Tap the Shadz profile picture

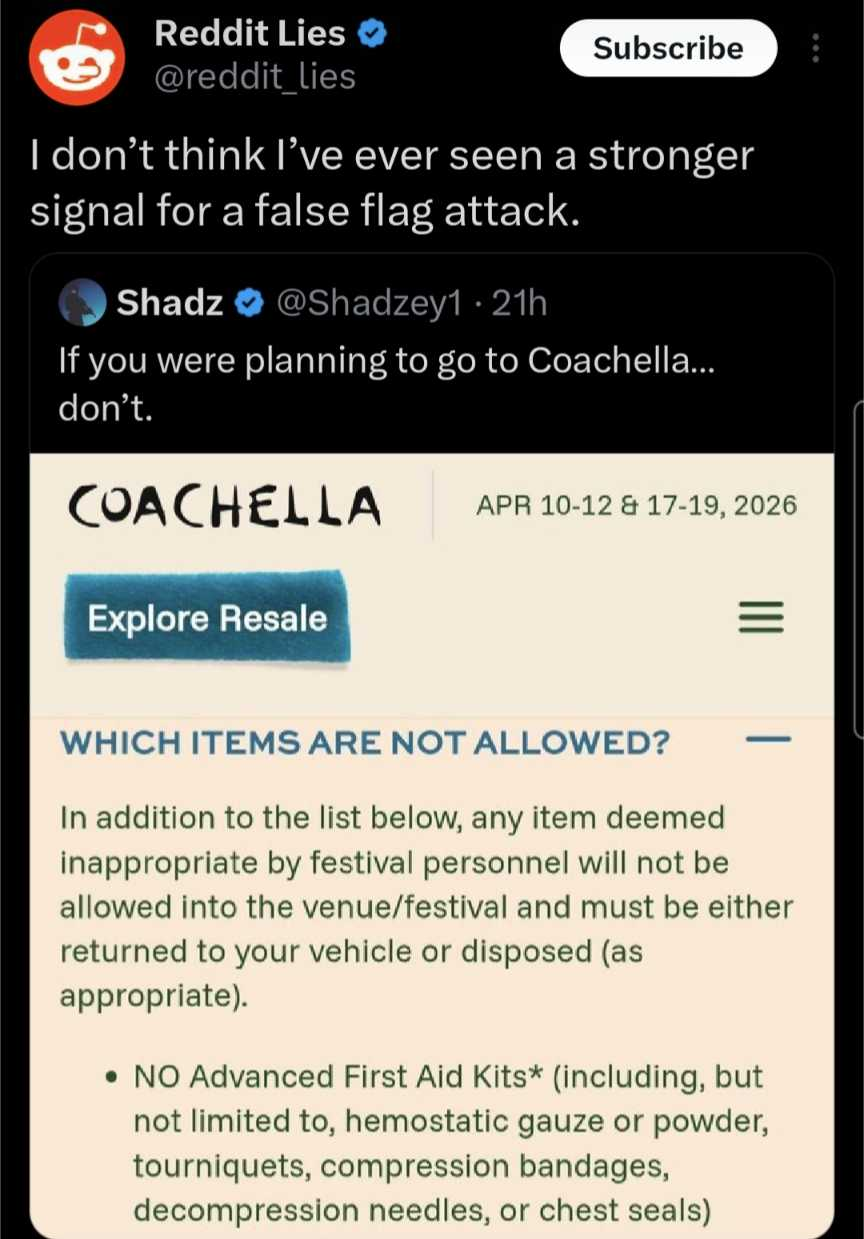pyautogui.click(x=83, y=303)
